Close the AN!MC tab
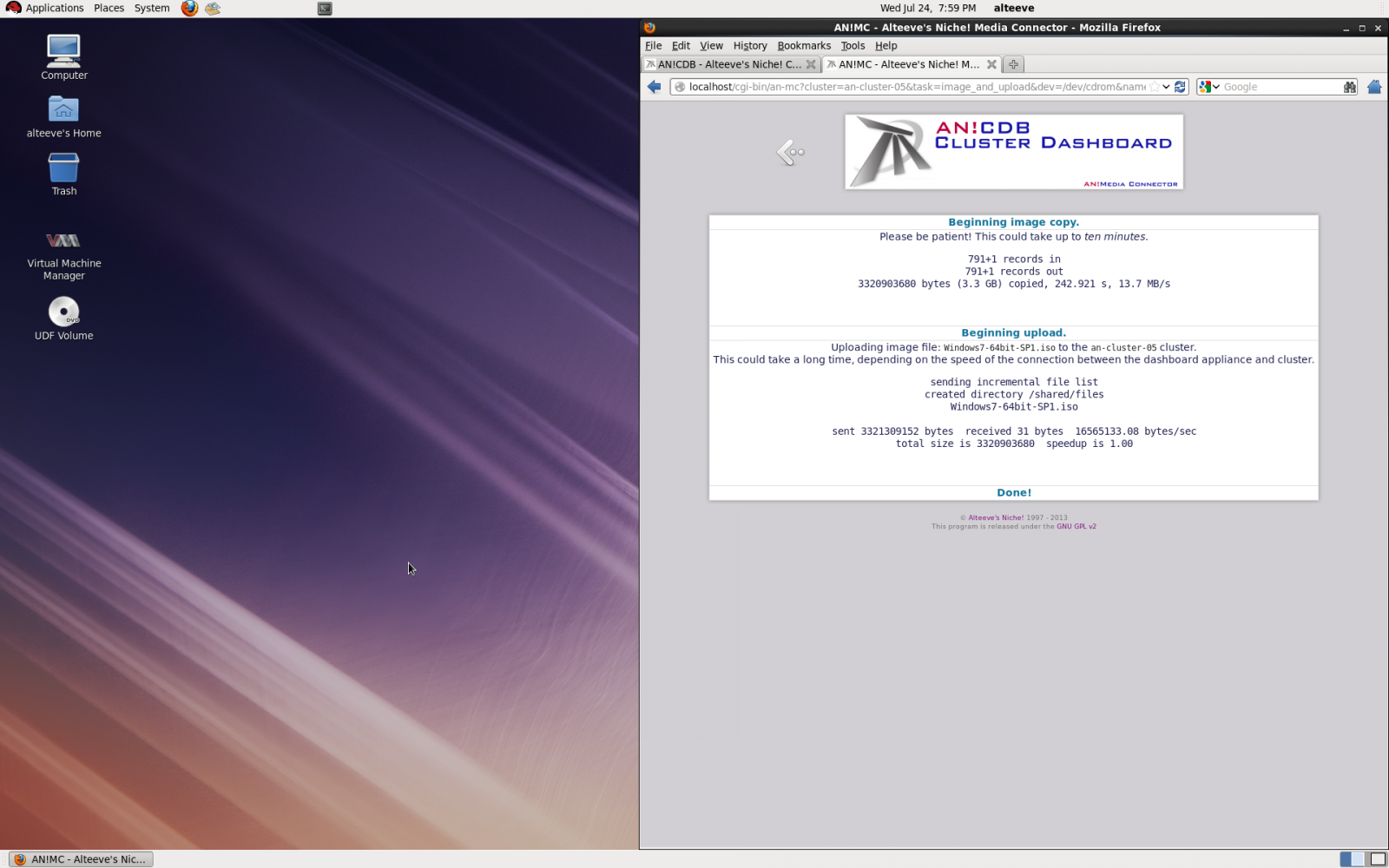This screenshot has width=1389, height=868. [x=991, y=64]
